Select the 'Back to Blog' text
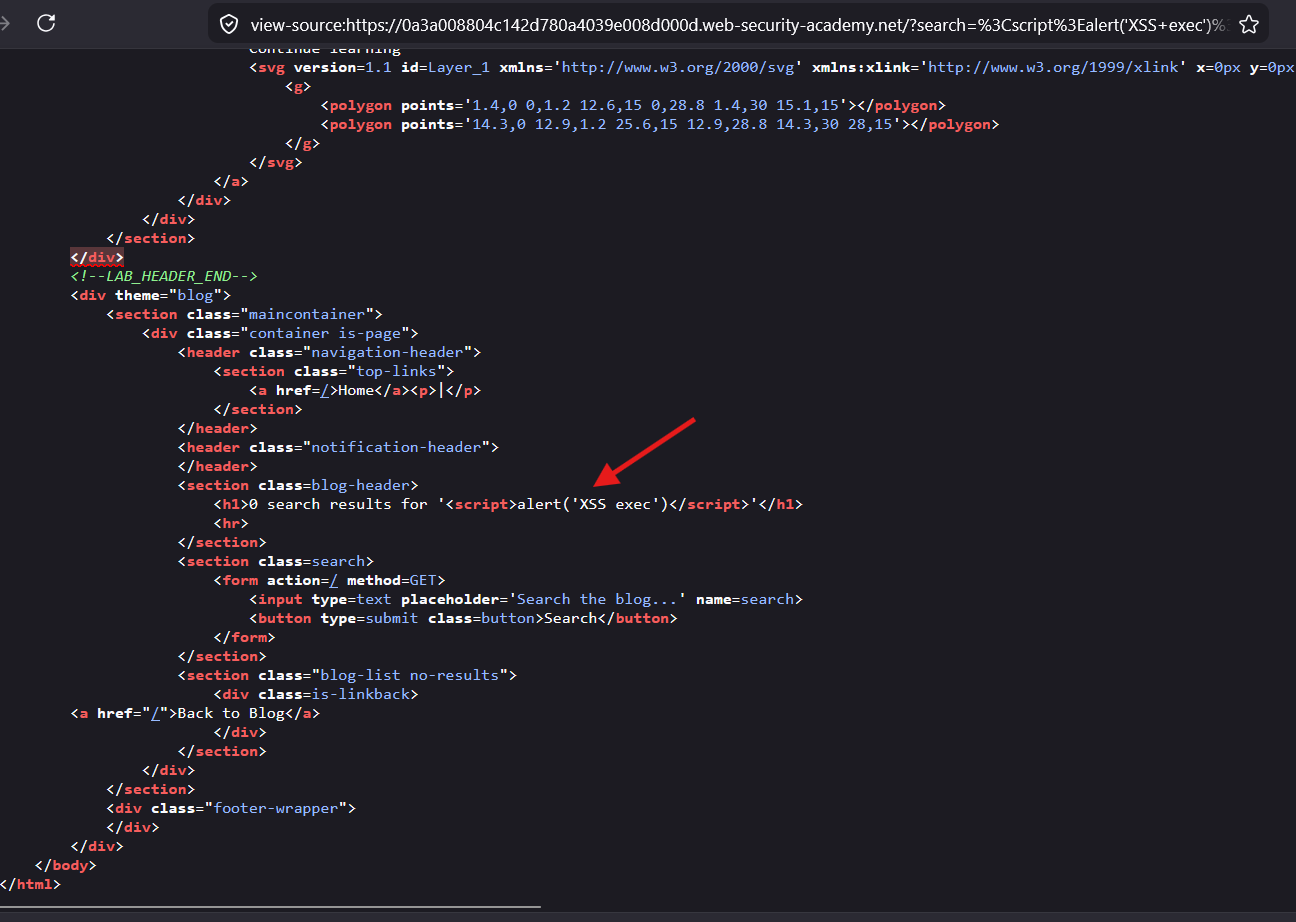This screenshot has width=1296, height=922. (231, 713)
